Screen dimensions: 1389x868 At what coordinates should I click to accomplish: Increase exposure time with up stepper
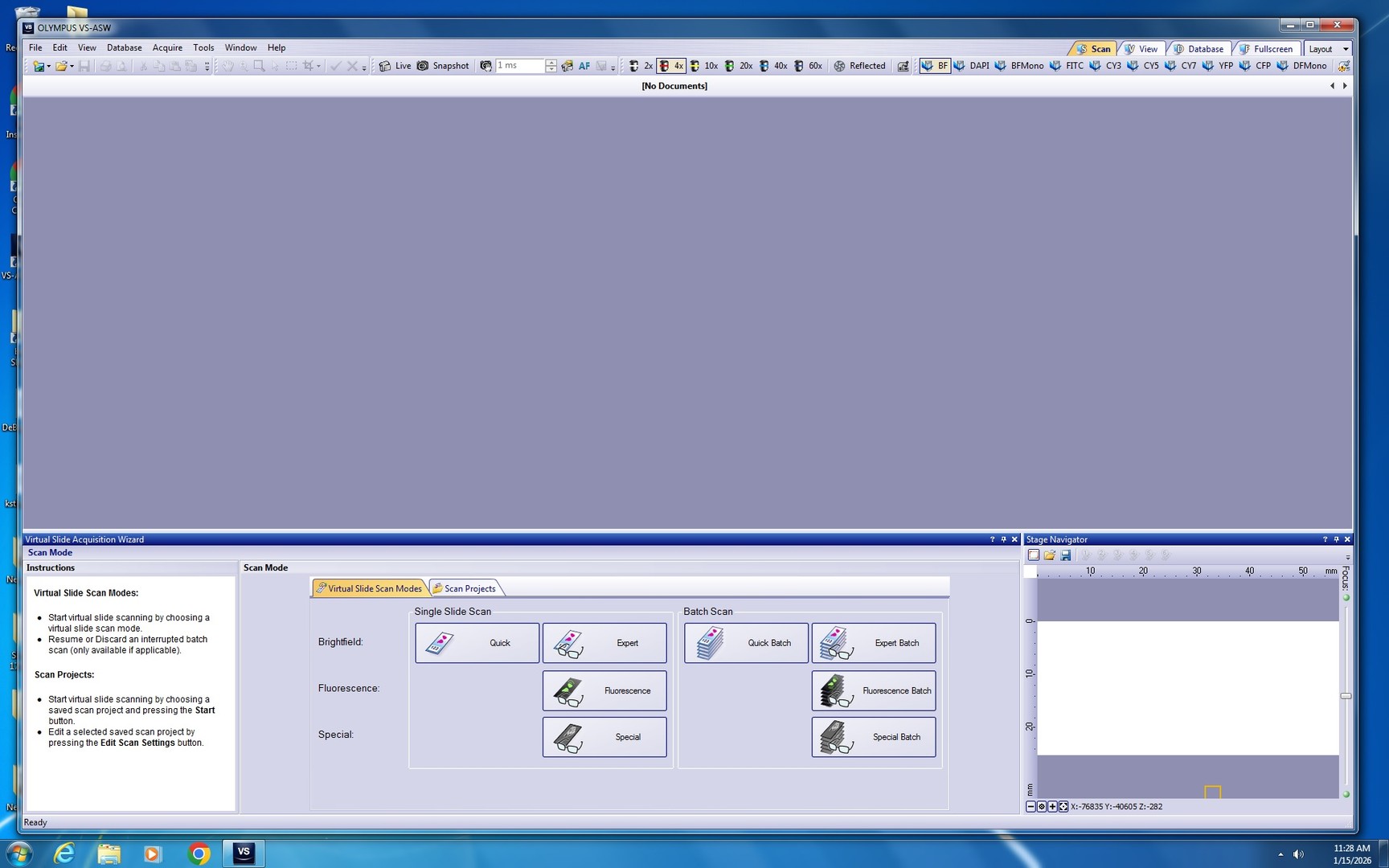[x=551, y=62]
